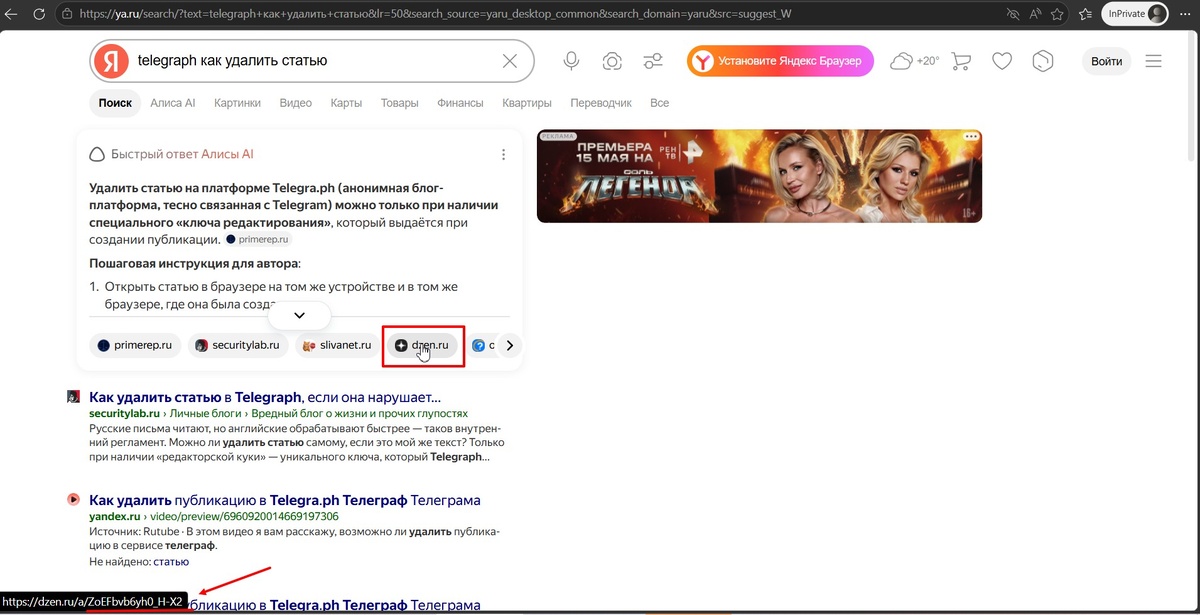Switch to Товары tab
This screenshot has height=615, width=1200.
click(x=399, y=103)
